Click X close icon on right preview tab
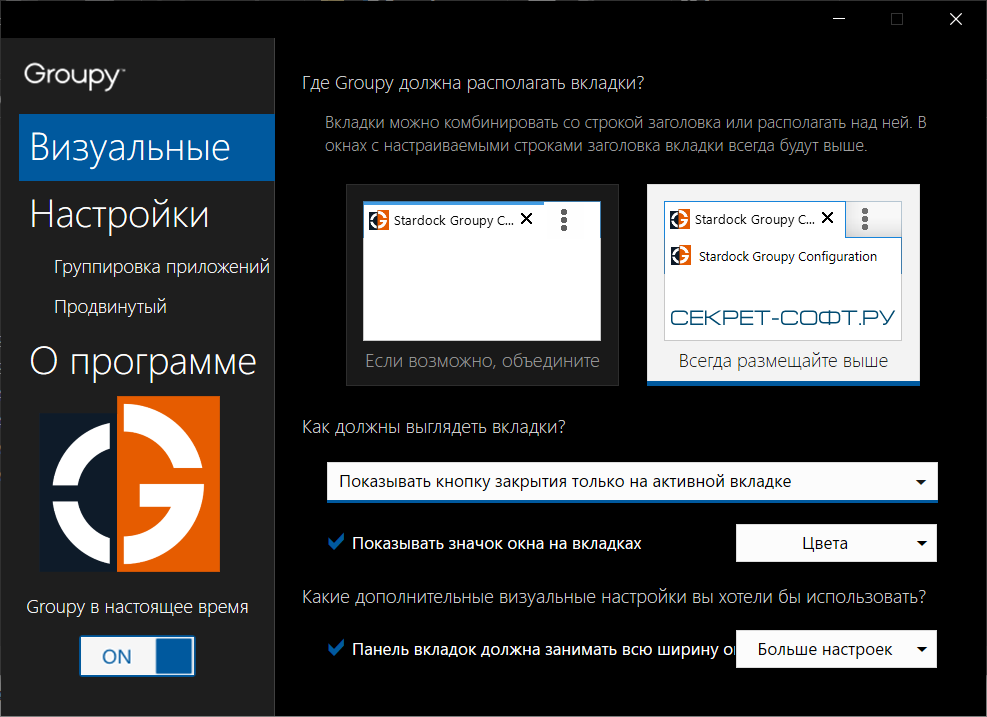 827,219
